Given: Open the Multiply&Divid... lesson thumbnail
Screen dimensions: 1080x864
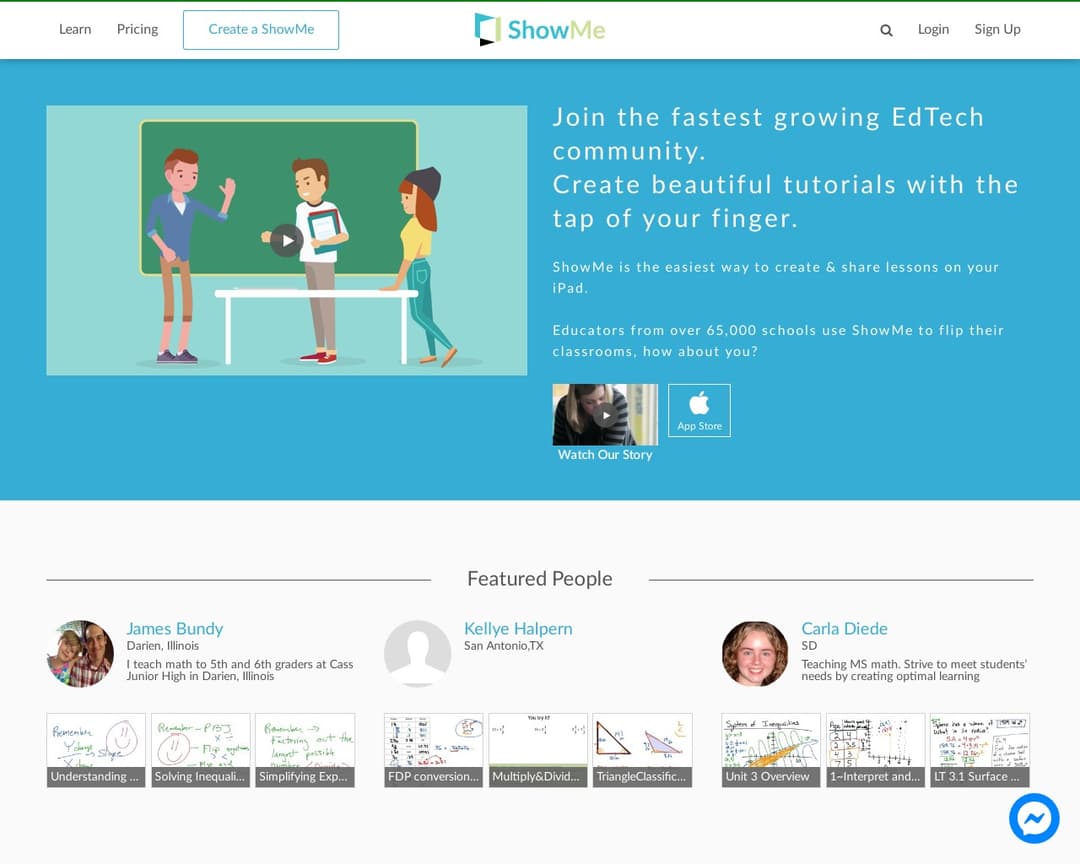Looking at the screenshot, I should pos(538,750).
